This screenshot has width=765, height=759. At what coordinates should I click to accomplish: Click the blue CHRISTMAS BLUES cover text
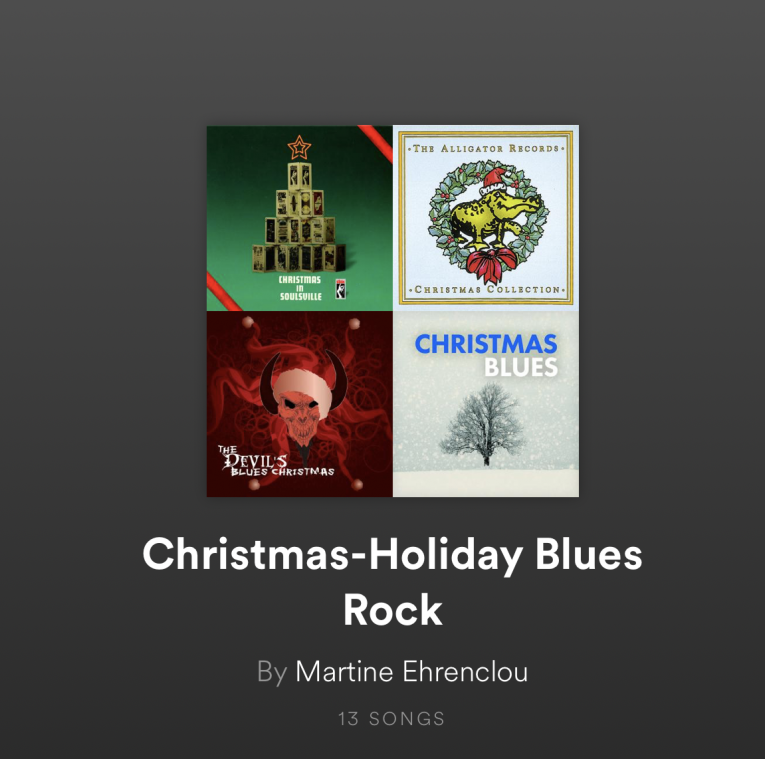click(486, 355)
